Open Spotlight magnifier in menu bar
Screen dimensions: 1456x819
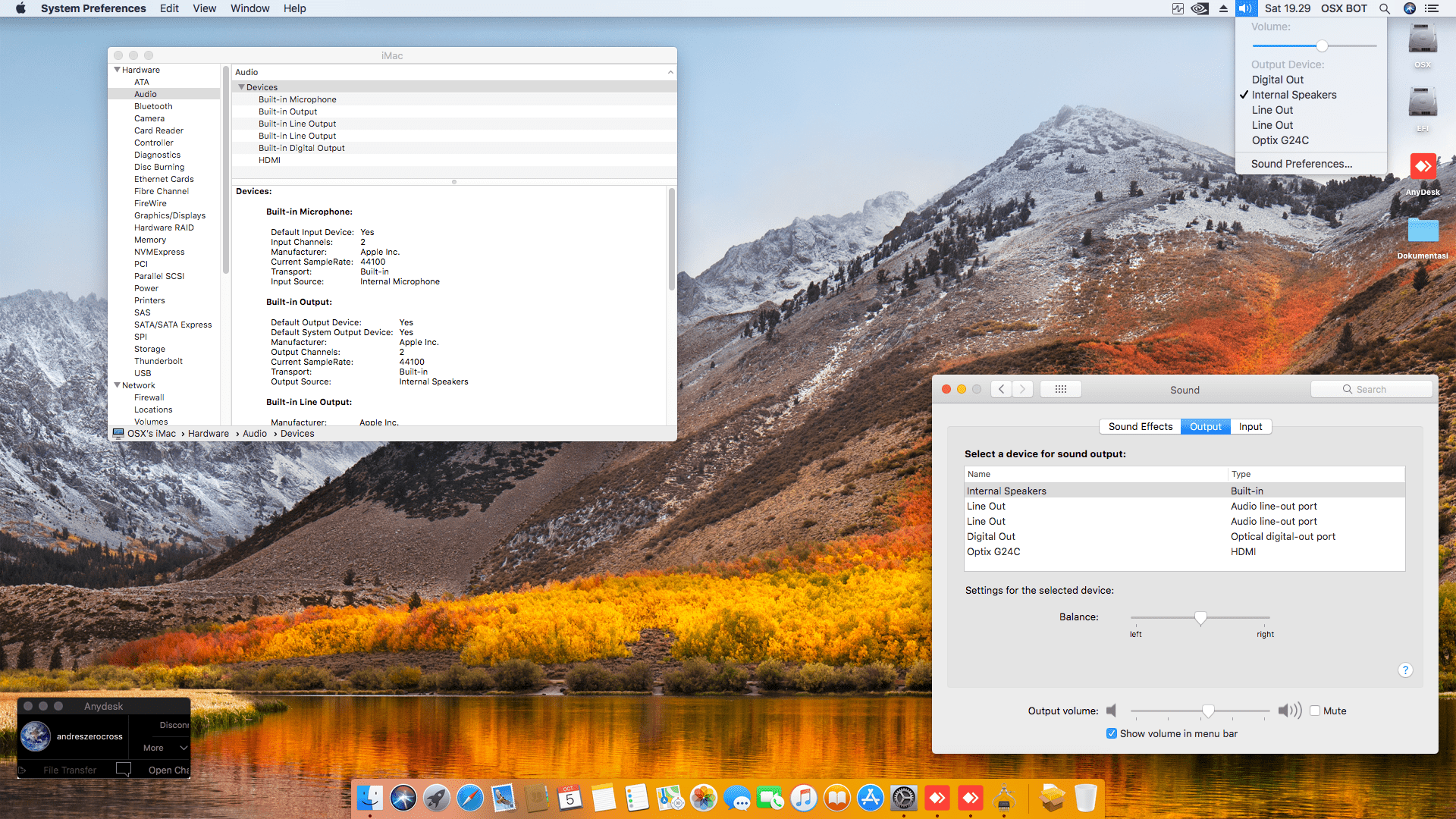pyautogui.click(x=1384, y=8)
